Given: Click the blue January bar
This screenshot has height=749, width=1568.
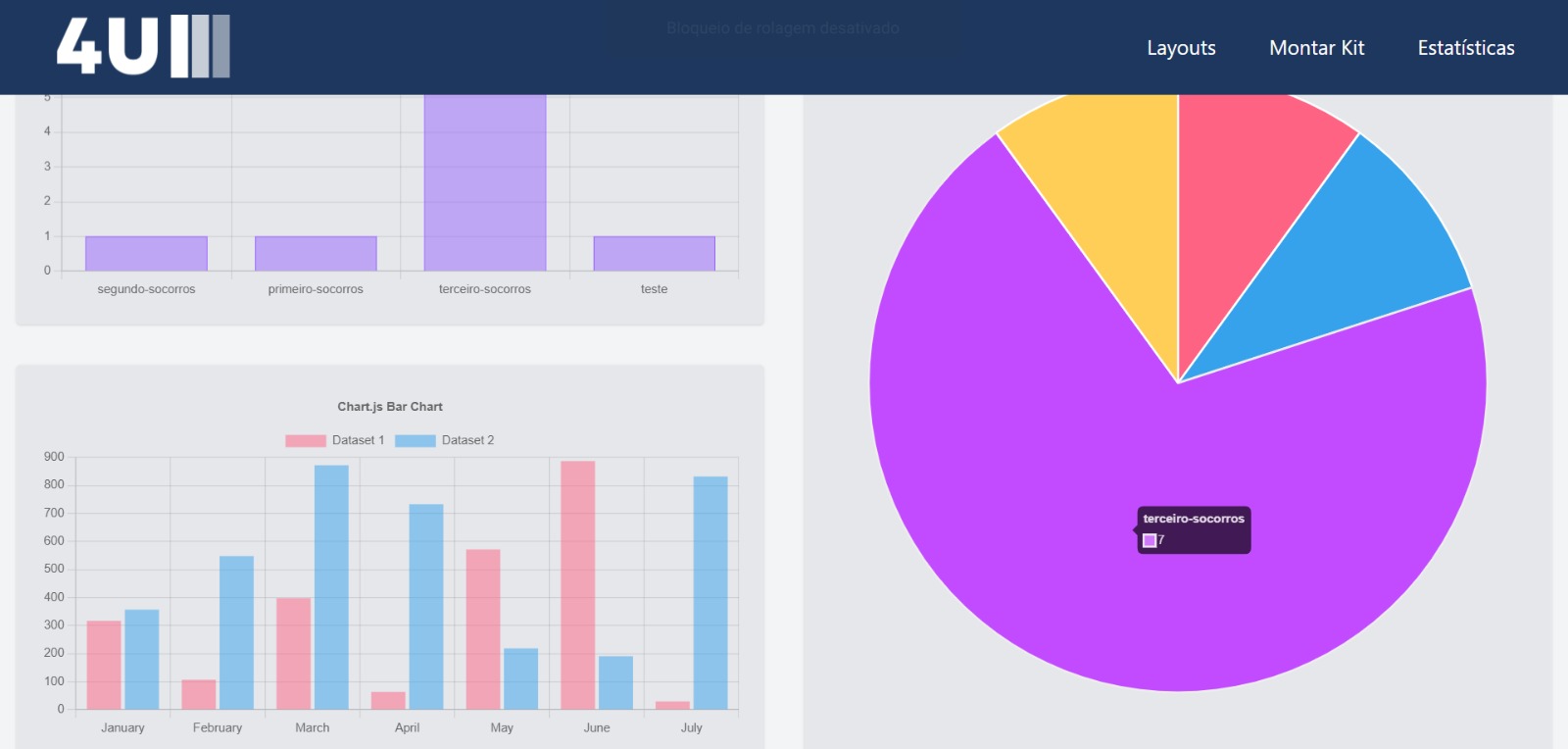Looking at the screenshot, I should pyautogui.click(x=142, y=659).
